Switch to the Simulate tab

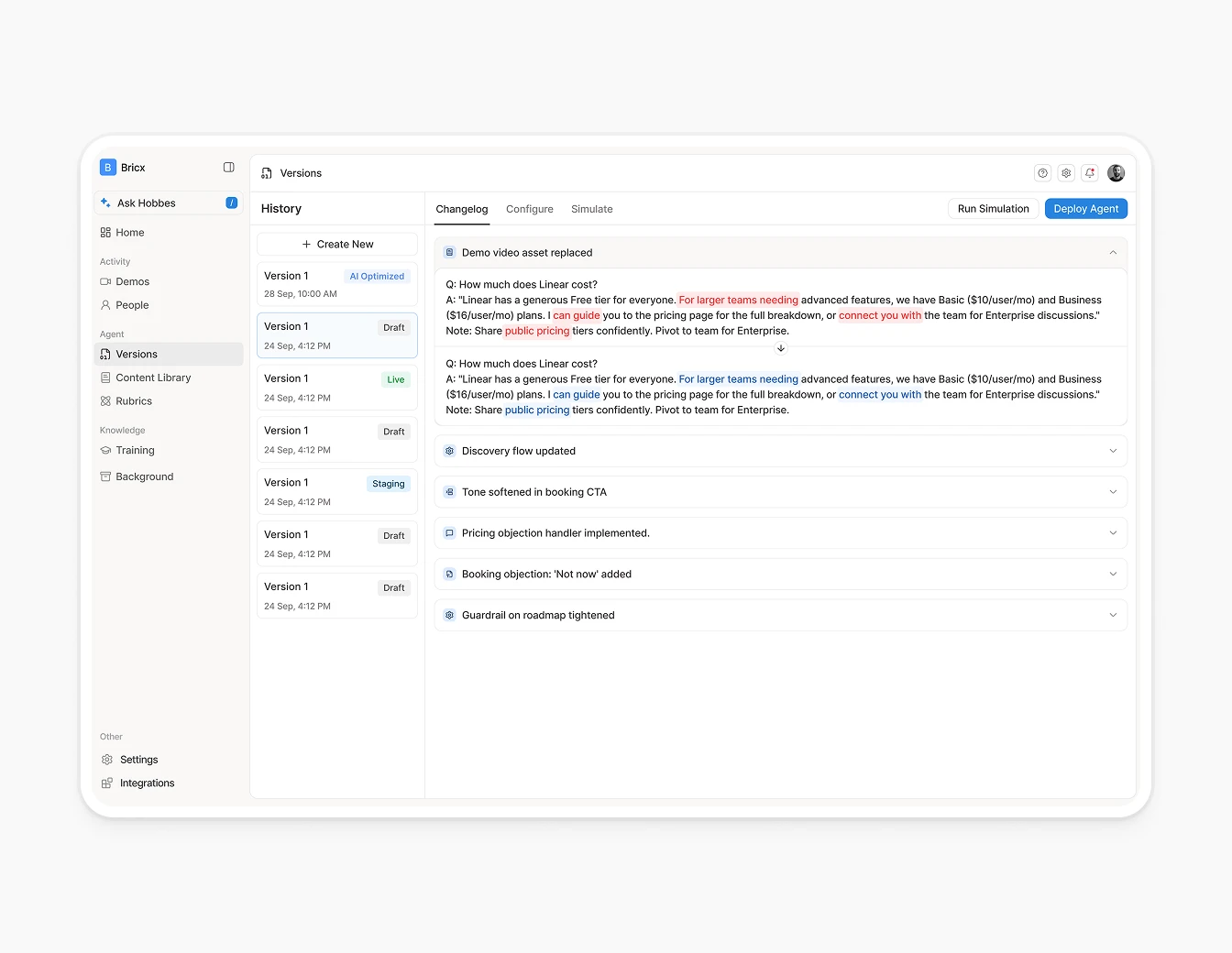[x=591, y=209]
